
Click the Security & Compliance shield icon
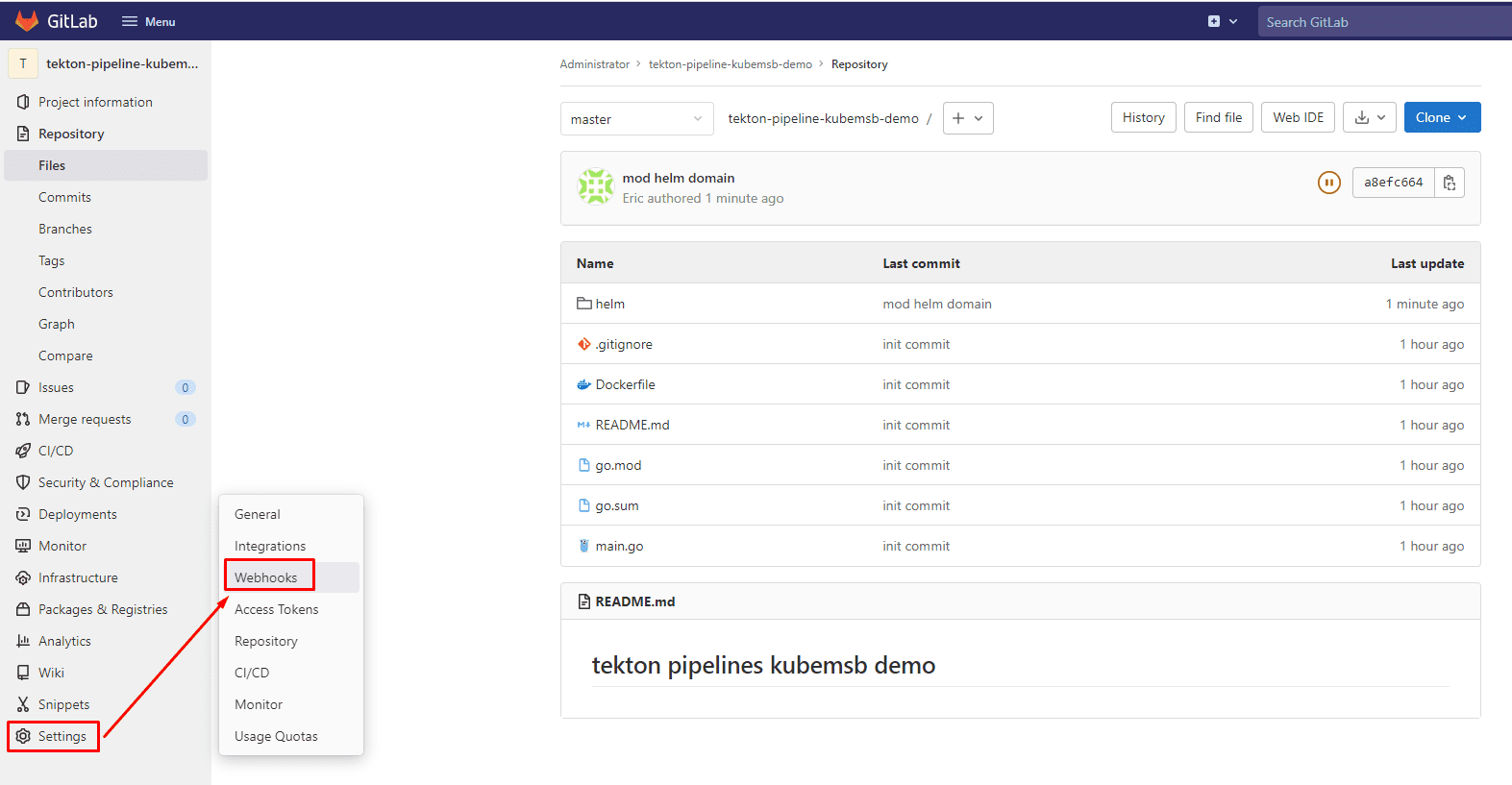(23, 482)
